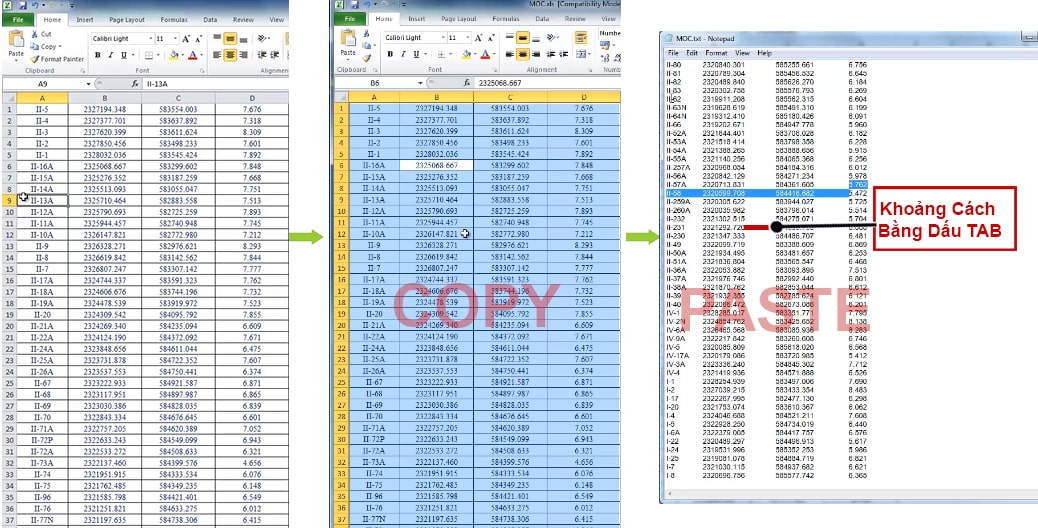Click Format Painter in the A9 Excel window

[58, 60]
